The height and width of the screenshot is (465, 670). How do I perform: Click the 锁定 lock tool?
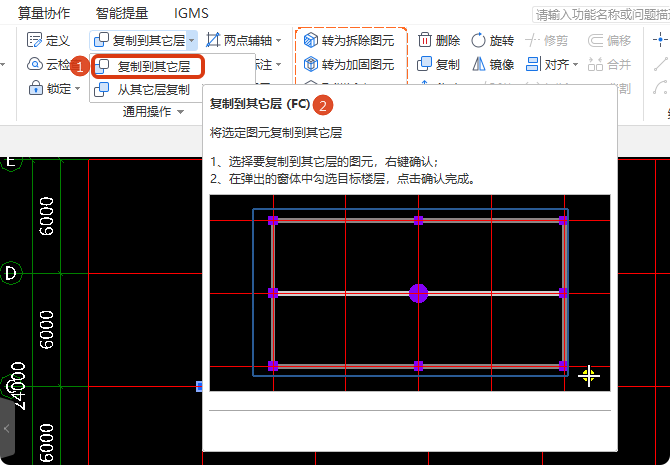pos(49,88)
